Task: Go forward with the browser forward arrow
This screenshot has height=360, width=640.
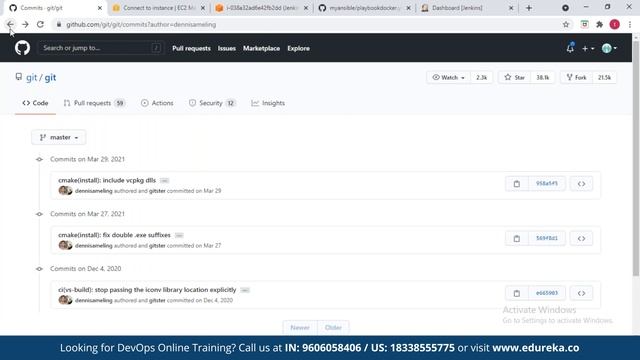Action: [25, 24]
